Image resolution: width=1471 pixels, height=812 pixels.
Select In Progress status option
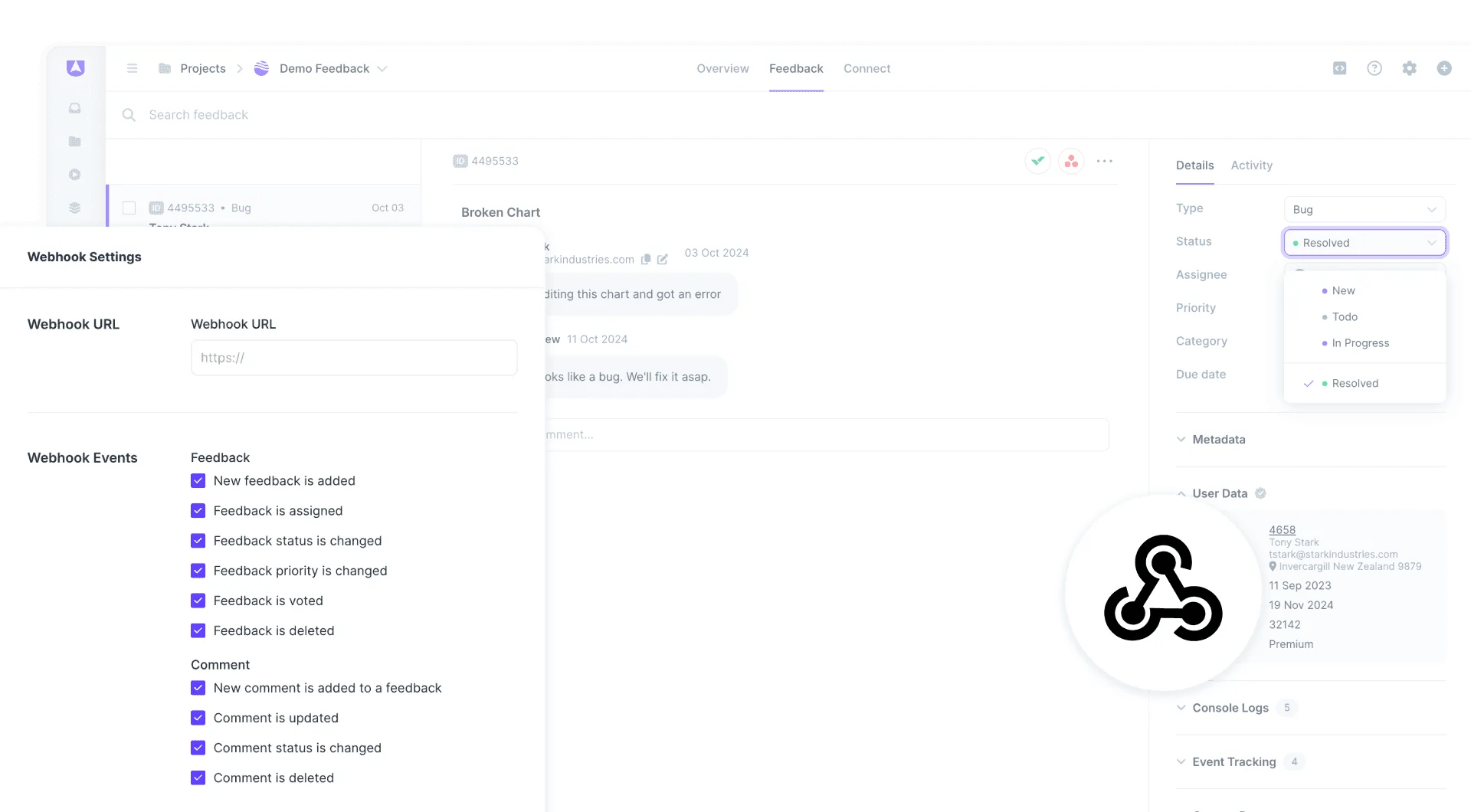pyautogui.click(x=1361, y=342)
